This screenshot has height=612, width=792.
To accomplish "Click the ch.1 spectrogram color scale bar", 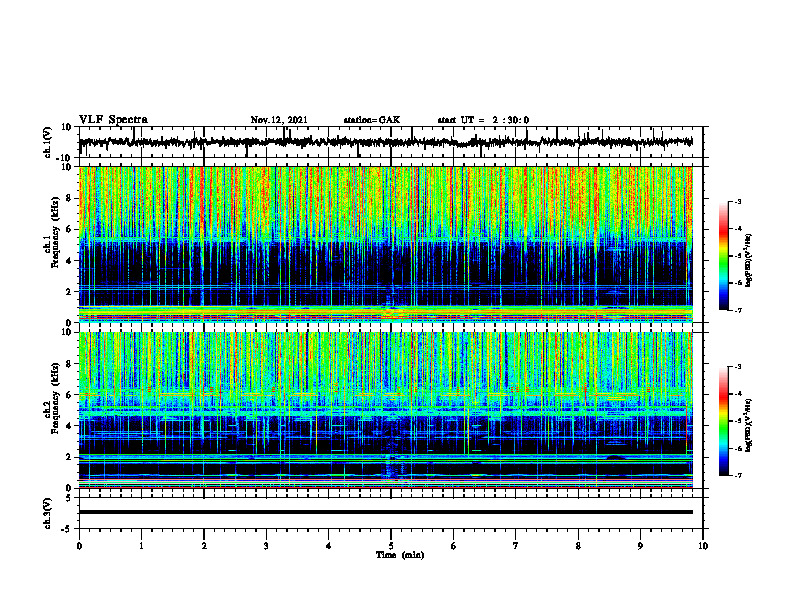I will pyautogui.click(x=724, y=256).
